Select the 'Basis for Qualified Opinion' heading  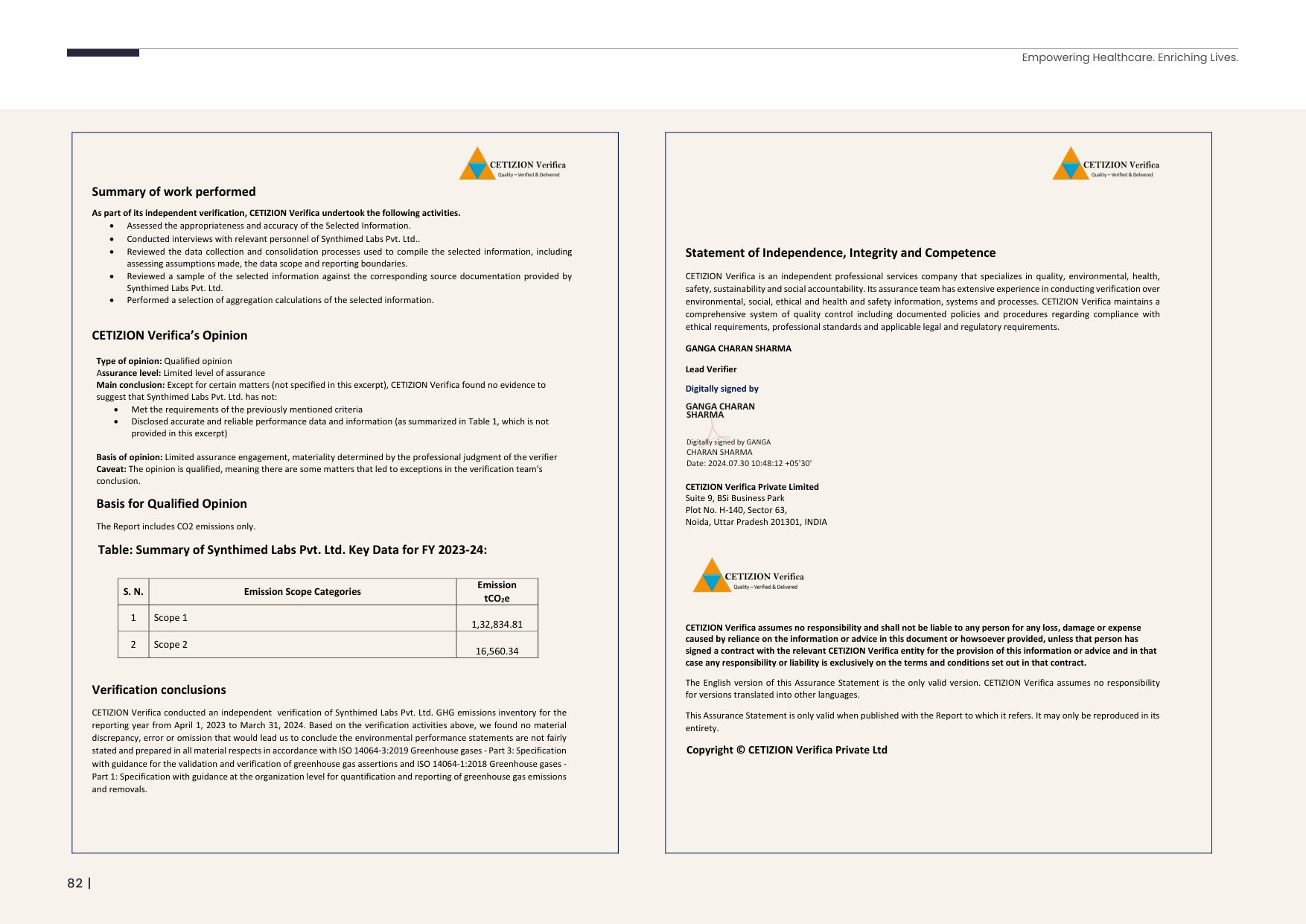coord(171,503)
